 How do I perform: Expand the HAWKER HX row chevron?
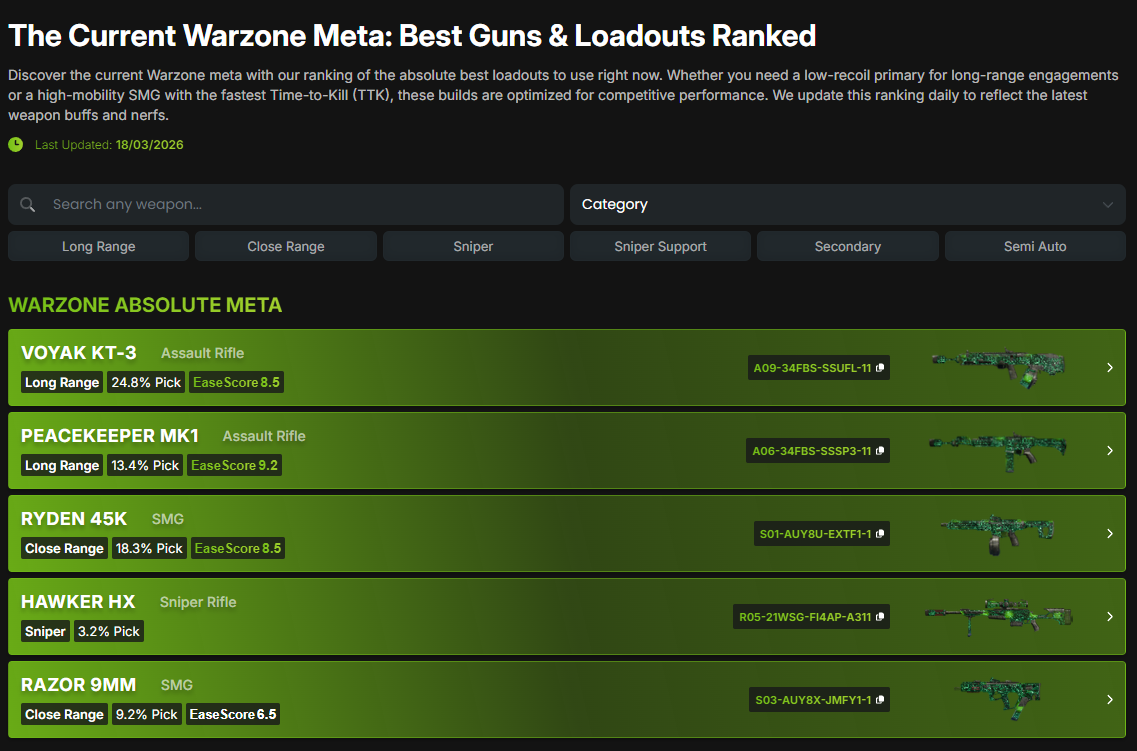tap(1109, 617)
